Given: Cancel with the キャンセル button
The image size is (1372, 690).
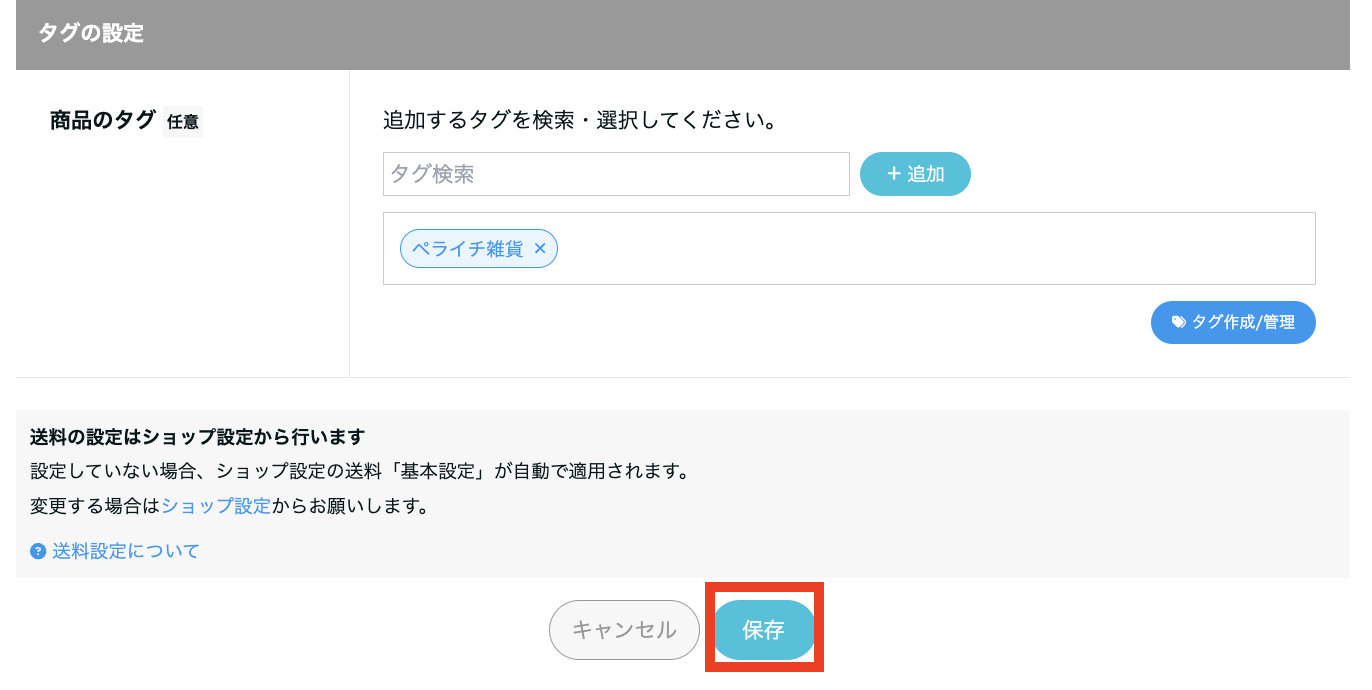Looking at the screenshot, I should (x=624, y=630).
